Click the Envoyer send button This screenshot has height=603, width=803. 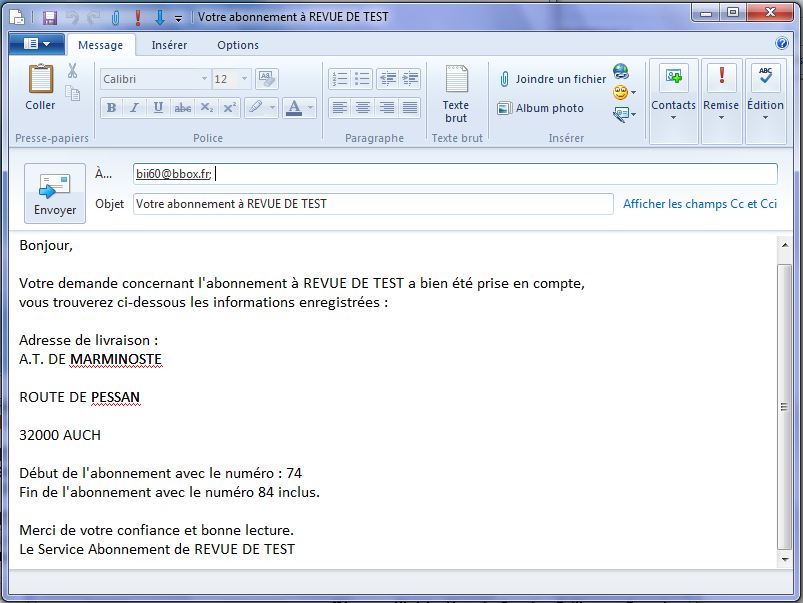pos(55,193)
